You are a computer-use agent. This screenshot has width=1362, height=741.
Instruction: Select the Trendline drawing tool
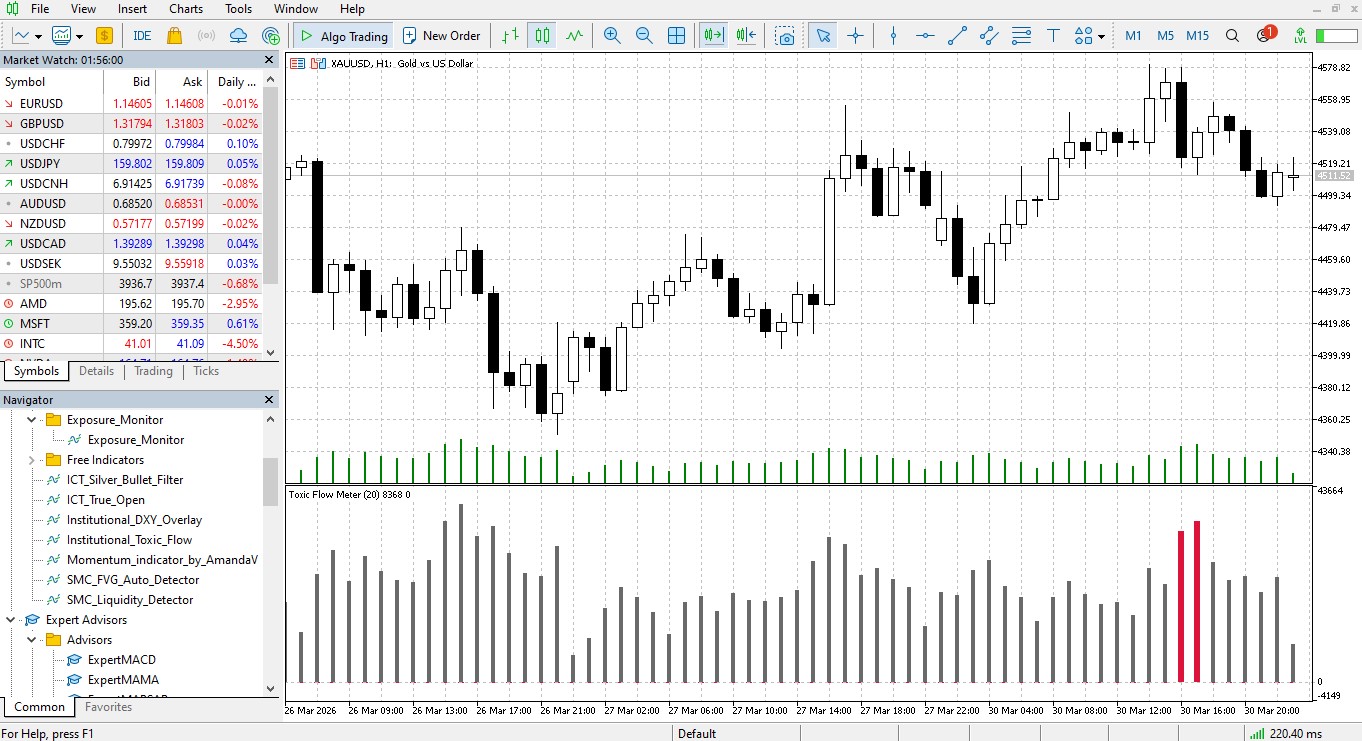click(957, 35)
